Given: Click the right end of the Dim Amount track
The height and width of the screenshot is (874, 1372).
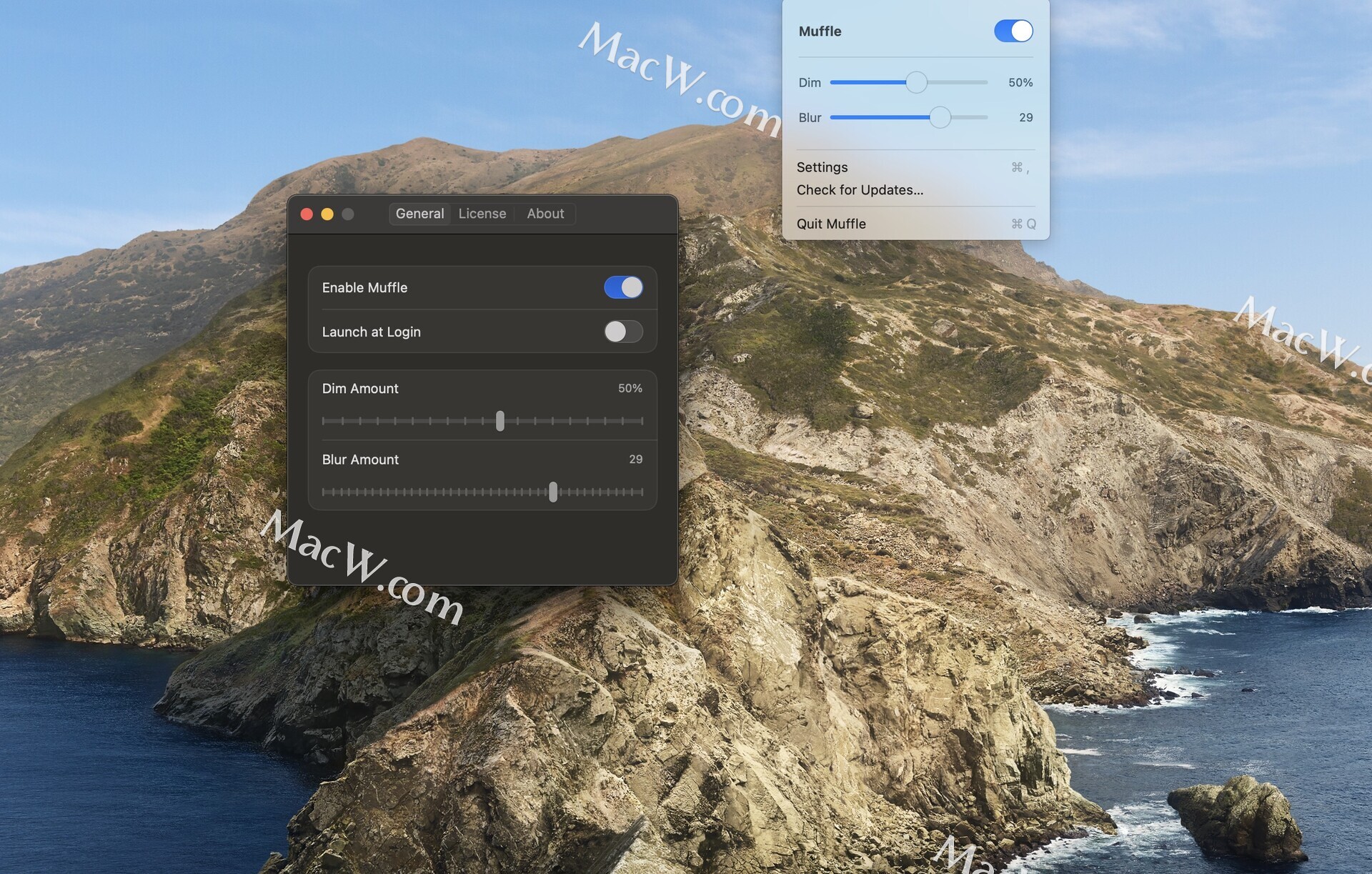Looking at the screenshot, I should 641,421.
